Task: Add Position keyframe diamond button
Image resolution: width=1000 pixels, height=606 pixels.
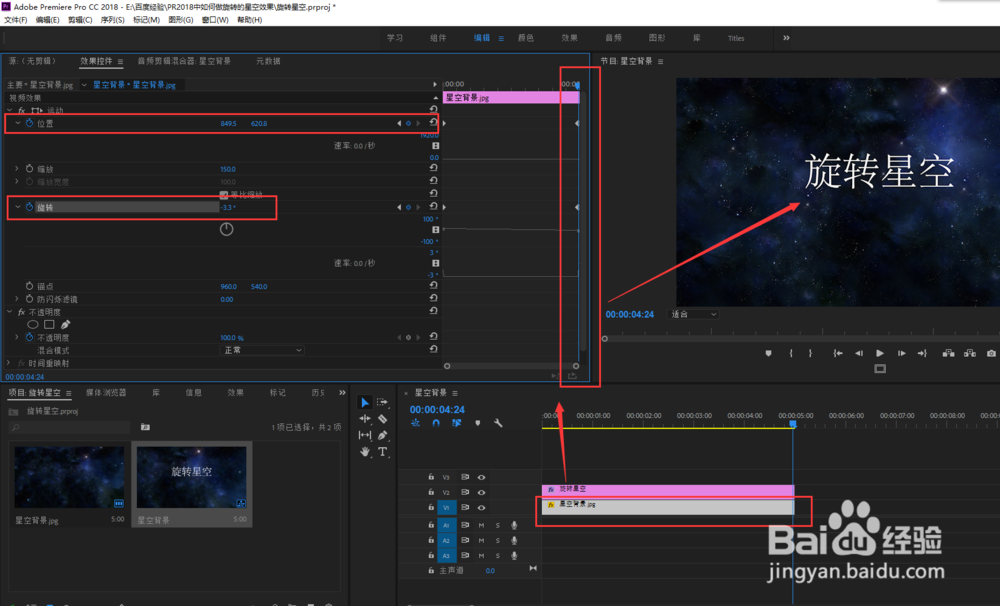Action: pyautogui.click(x=409, y=123)
